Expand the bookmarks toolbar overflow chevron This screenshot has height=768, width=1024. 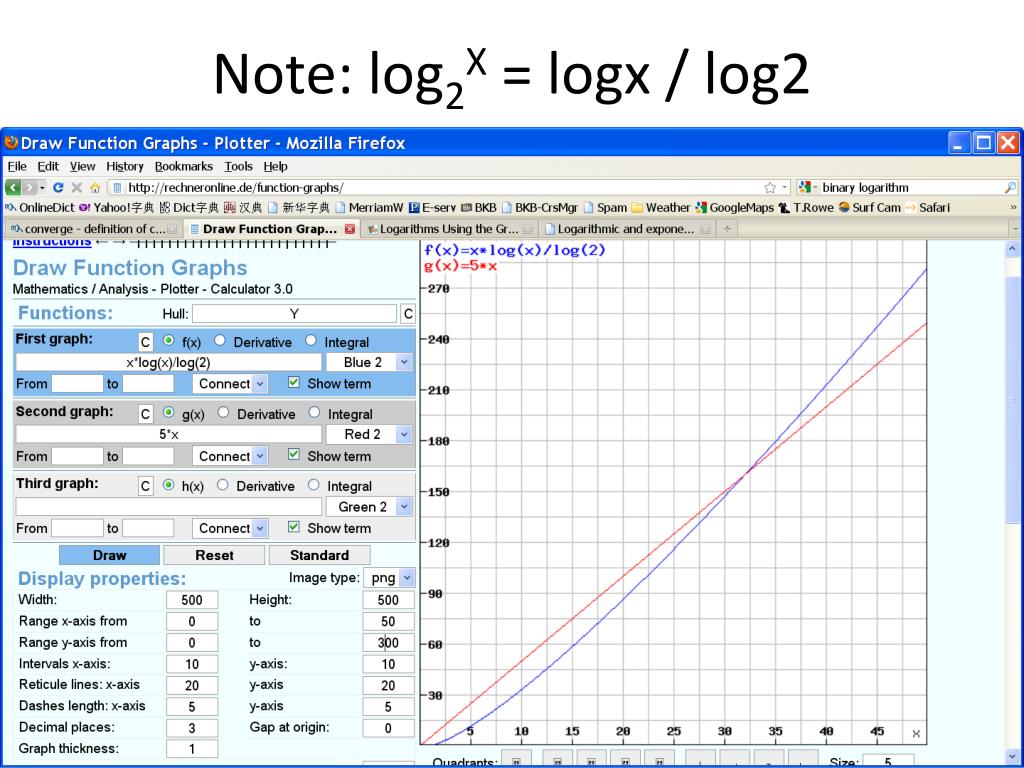[x=1014, y=208]
